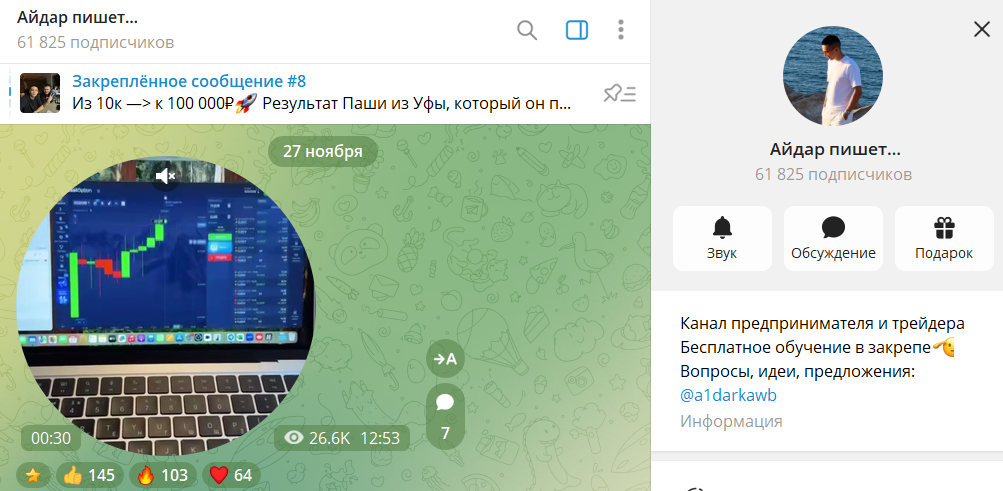Add fire reaction 103

pos(163,475)
